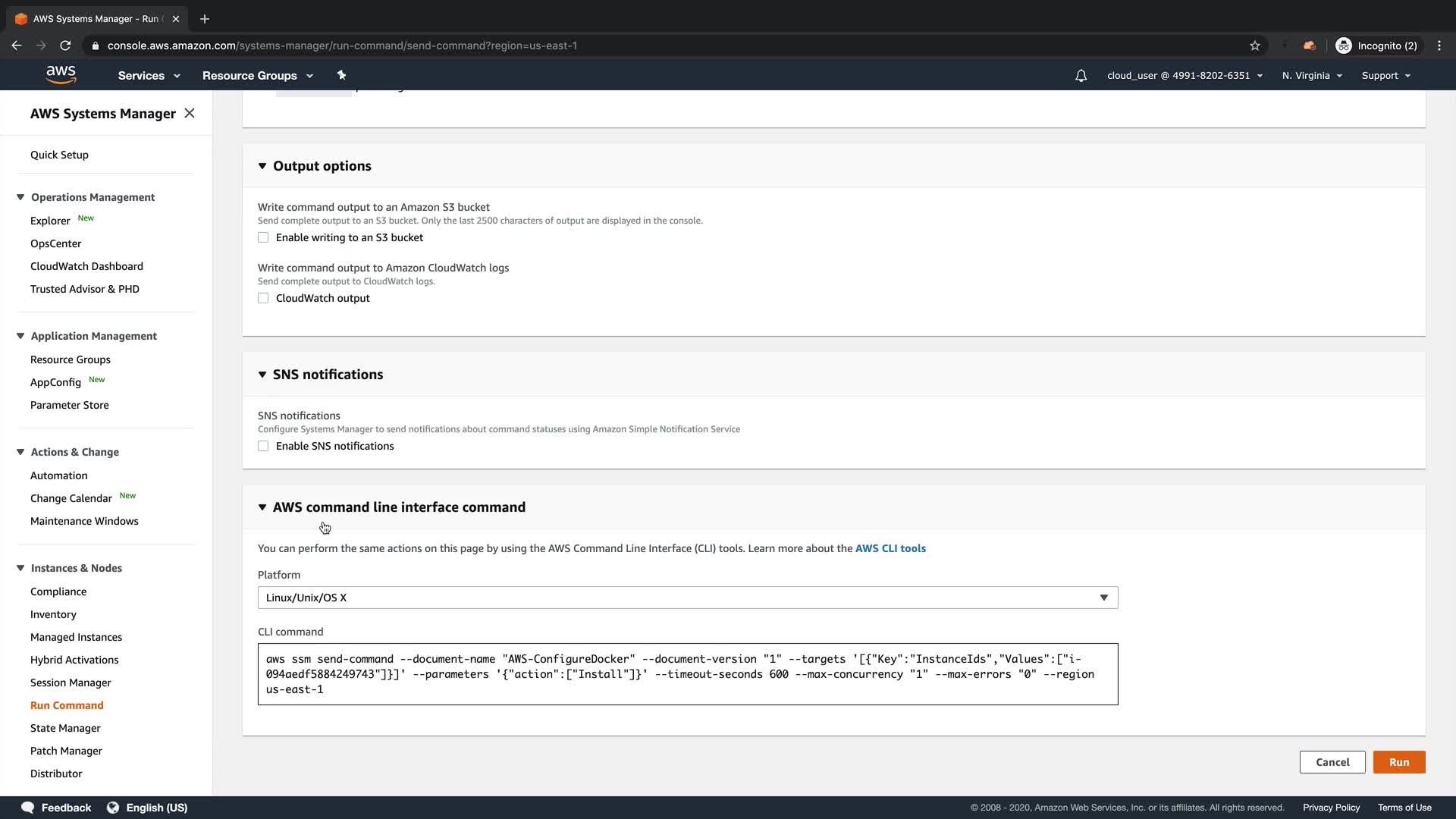Click the pin shortcuts icon in navbar
The height and width of the screenshot is (819, 1456).
point(341,75)
